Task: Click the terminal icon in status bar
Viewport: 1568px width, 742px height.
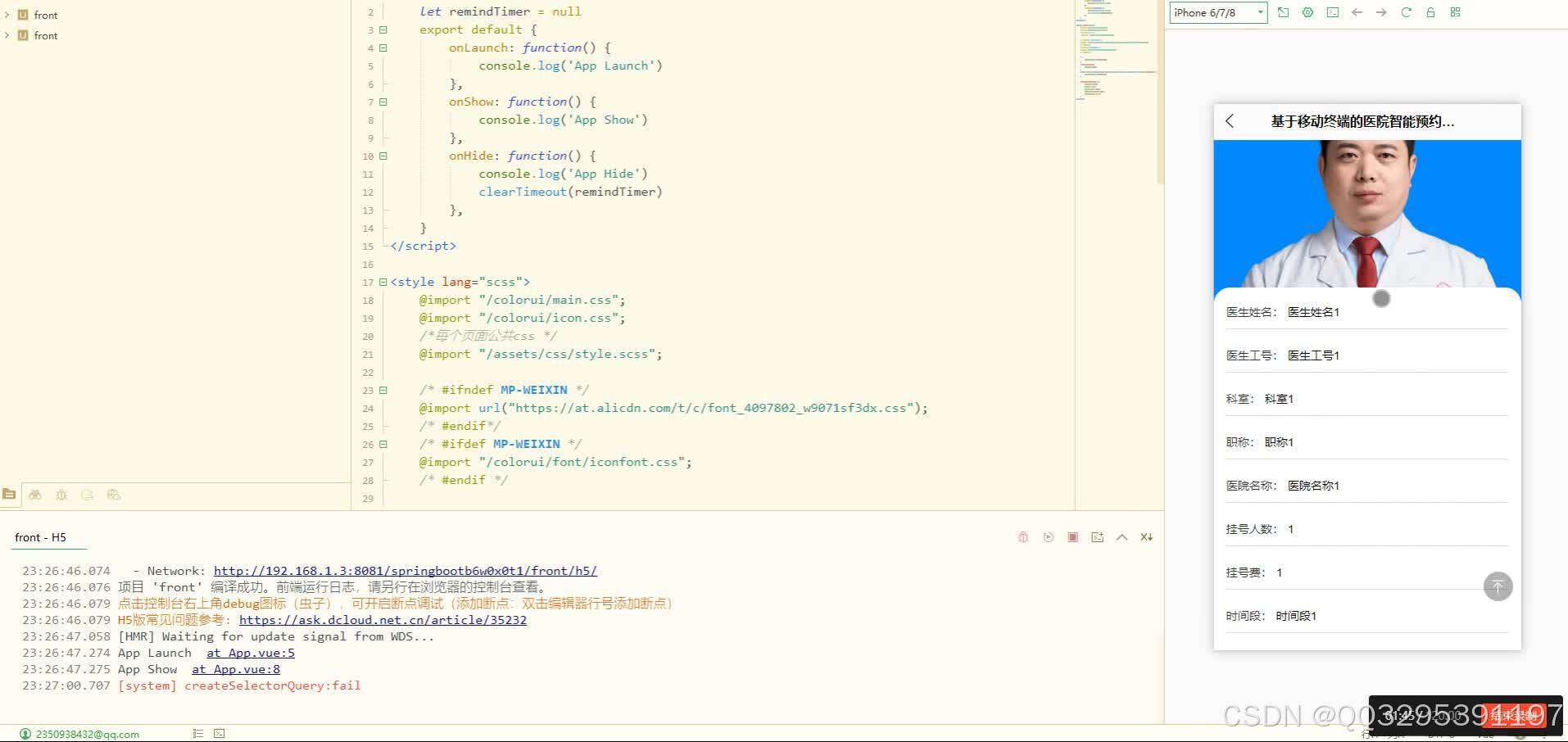Action: pos(219,734)
